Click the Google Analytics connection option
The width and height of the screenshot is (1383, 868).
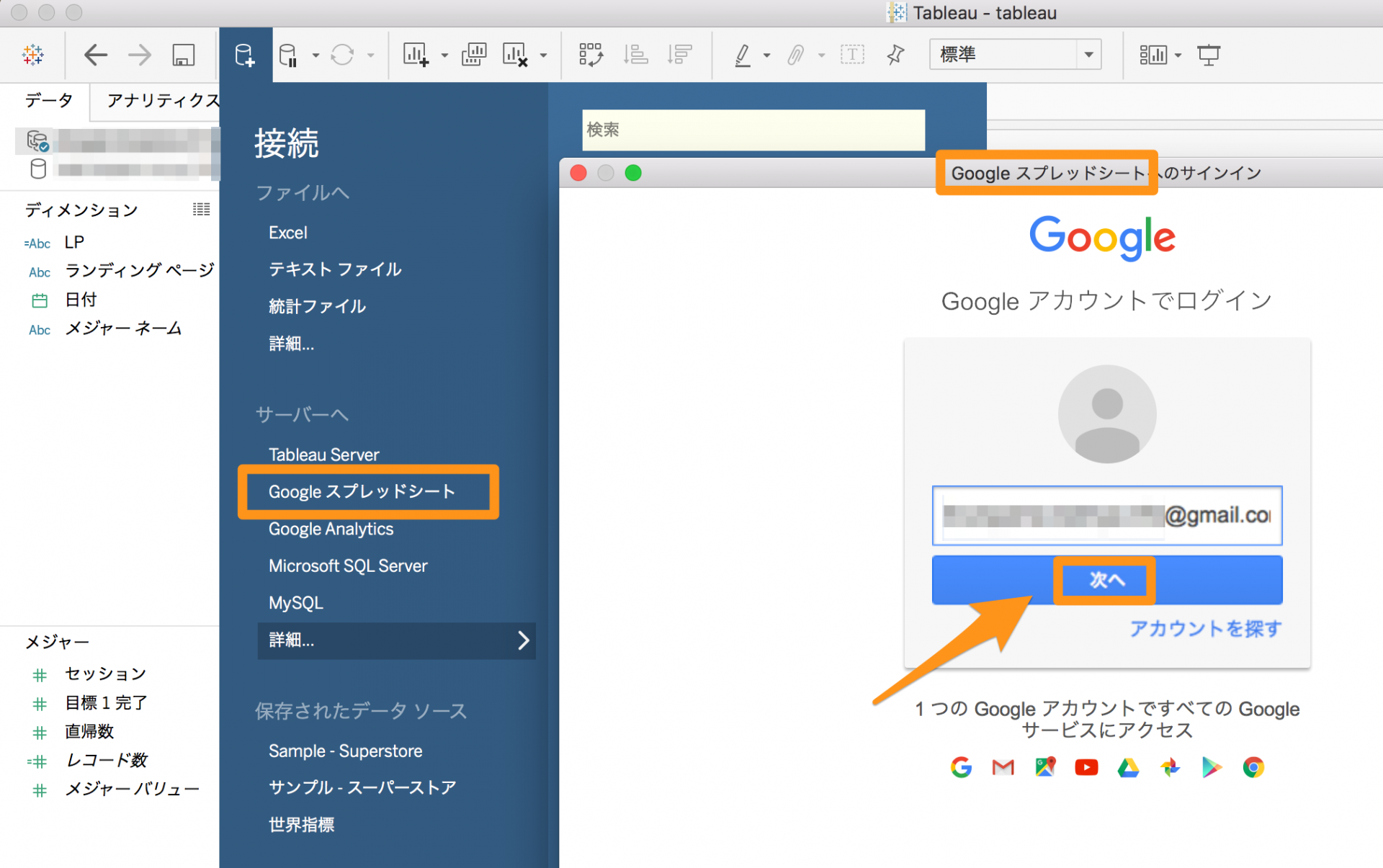[x=330, y=528]
